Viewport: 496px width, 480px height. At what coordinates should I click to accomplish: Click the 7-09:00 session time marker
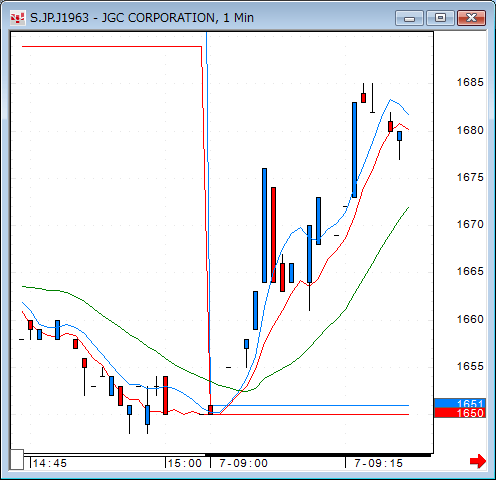tap(243, 463)
